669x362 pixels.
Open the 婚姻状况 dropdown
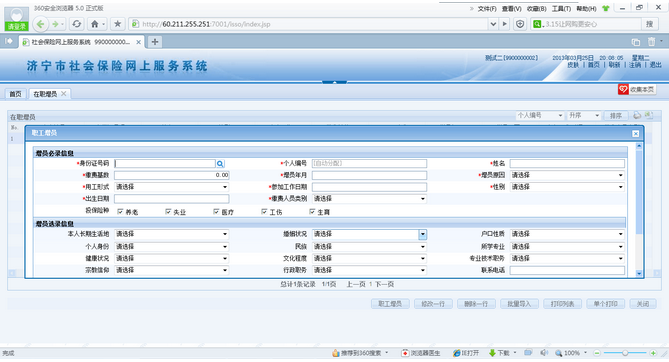(369, 234)
